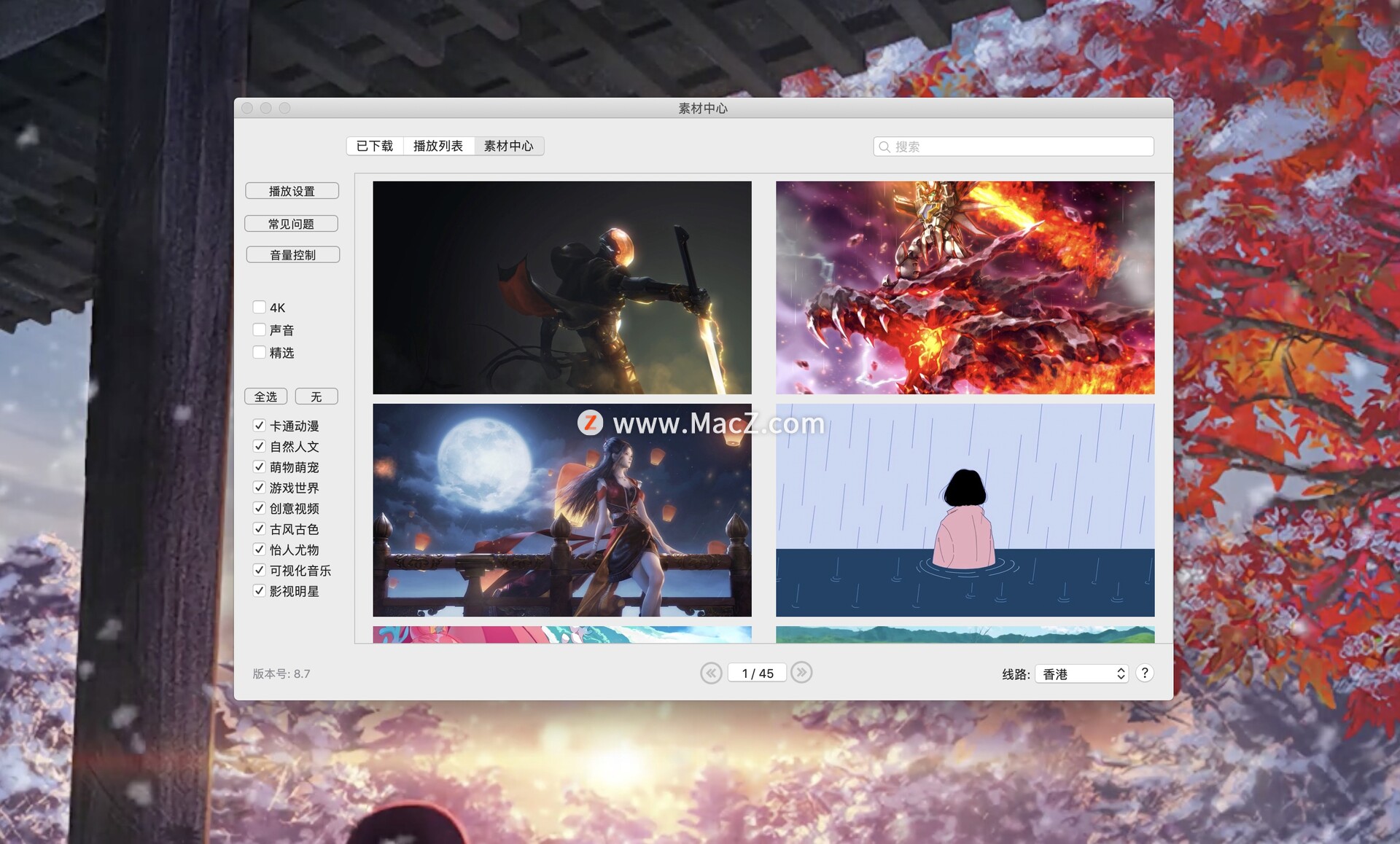This screenshot has height=844, width=1400.
Task: Open the 播放设置 button
Action: click(x=292, y=191)
